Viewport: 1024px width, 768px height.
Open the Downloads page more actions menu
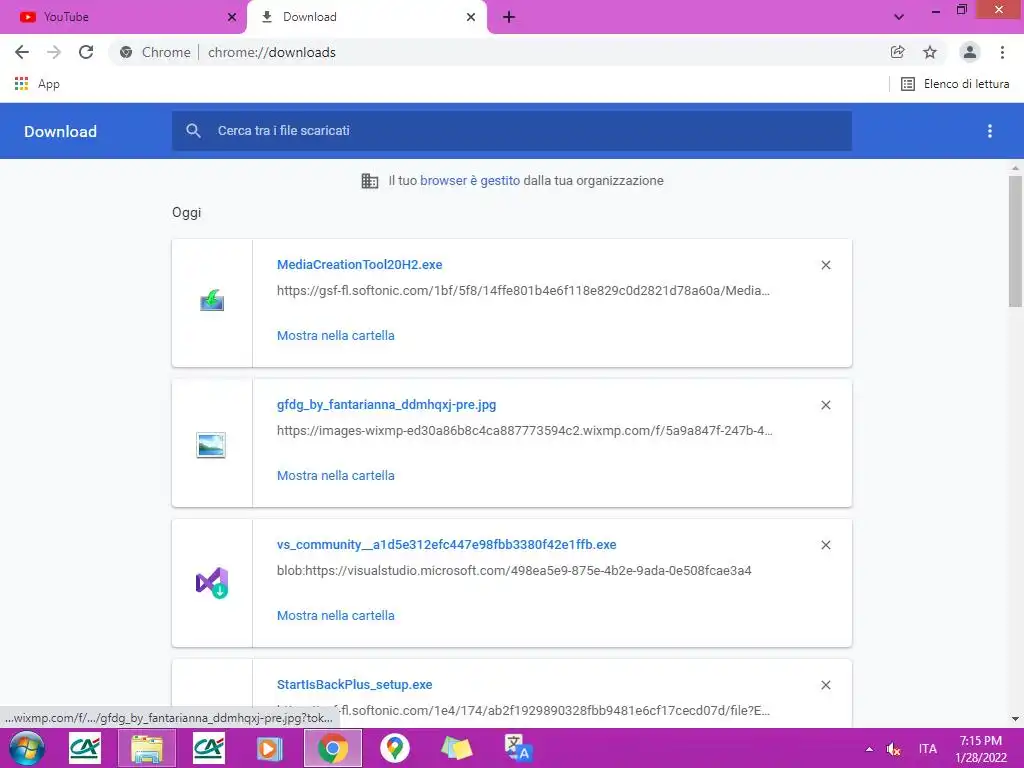(x=990, y=131)
